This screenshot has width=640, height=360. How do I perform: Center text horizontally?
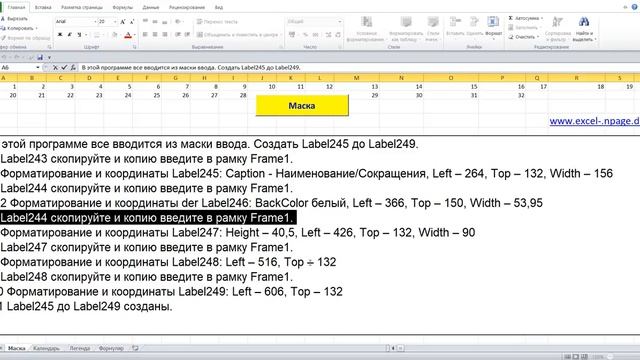point(155,35)
